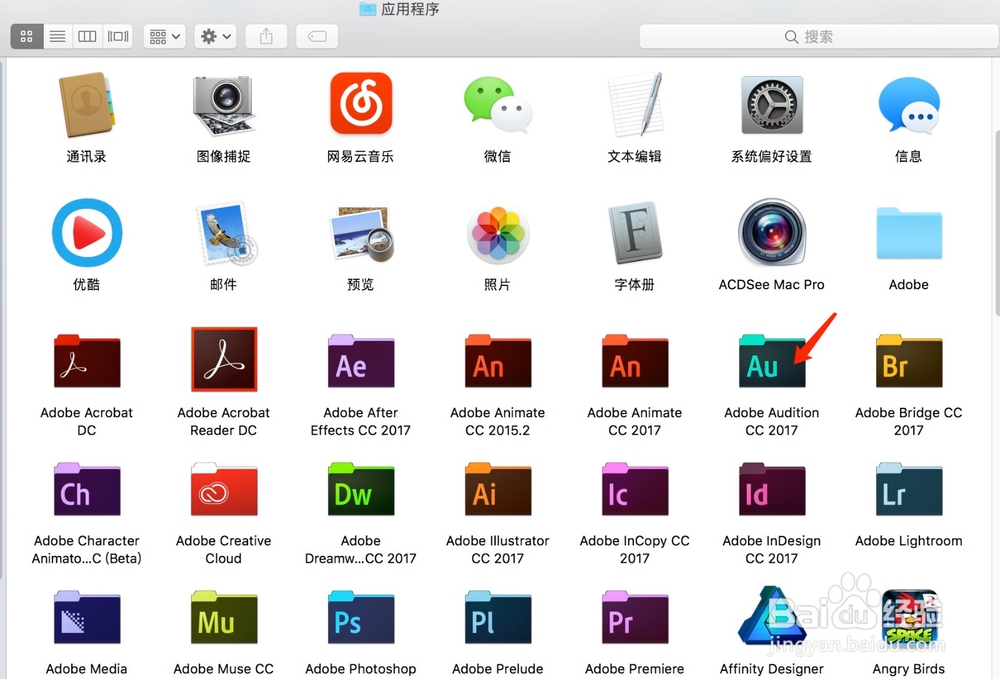
Task: Select the Adobe Photoshop folder
Action: point(361,617)
